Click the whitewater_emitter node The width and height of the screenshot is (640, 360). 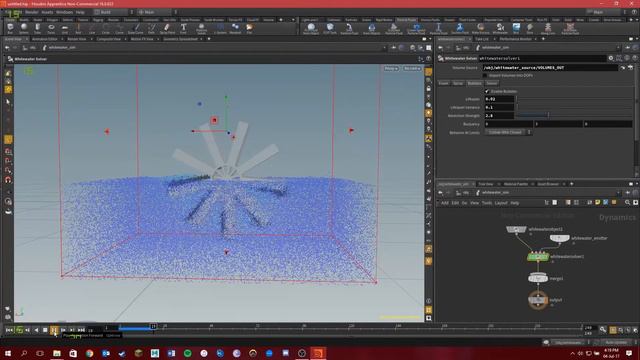tap(559, 238)
